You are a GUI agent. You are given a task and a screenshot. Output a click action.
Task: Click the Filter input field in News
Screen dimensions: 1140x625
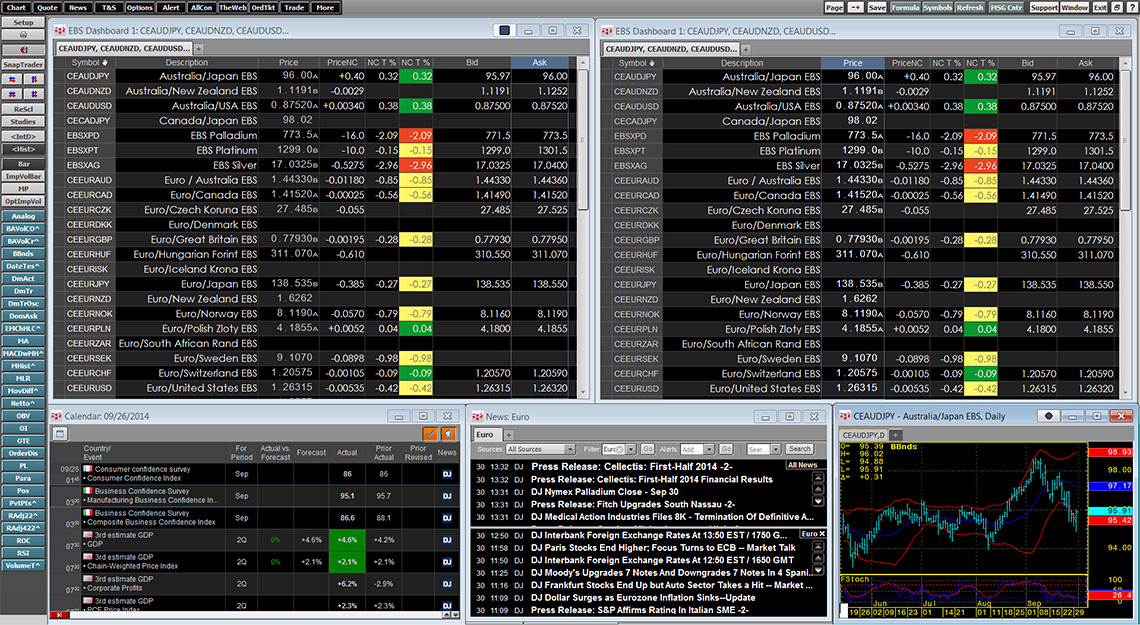pyautogui.click(x=613, y=449)
